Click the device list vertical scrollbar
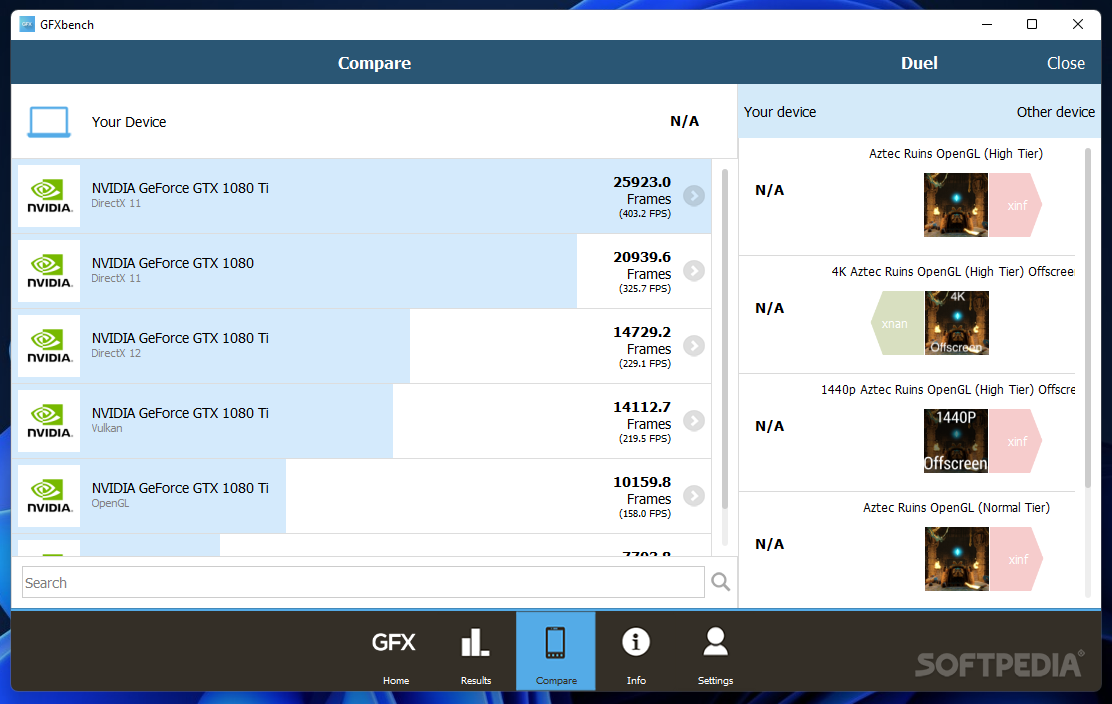The height and width of the screenshot is (704, 1112). 725,339
